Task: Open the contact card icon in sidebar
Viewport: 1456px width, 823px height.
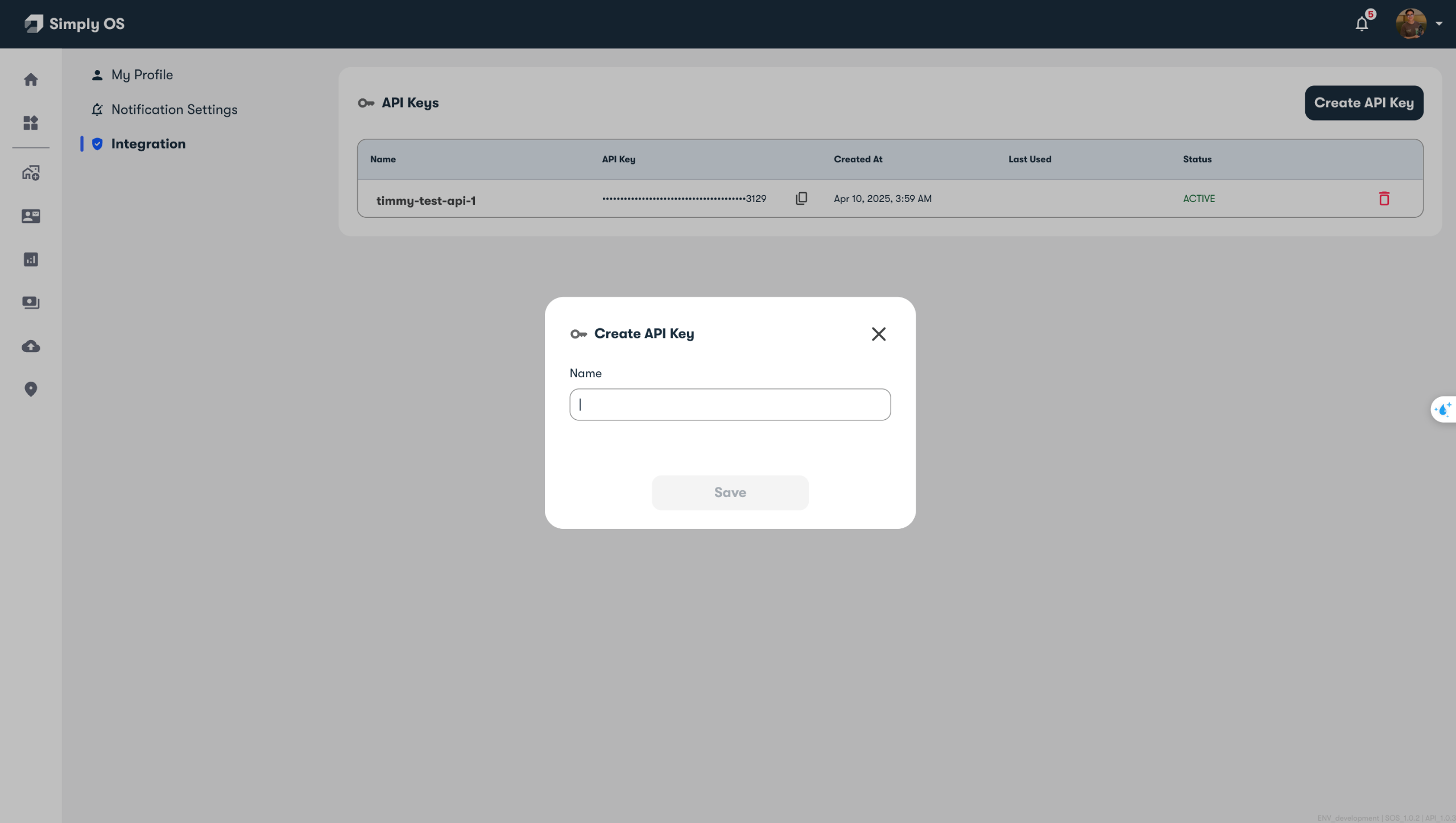Action: (x=31, y=216)
